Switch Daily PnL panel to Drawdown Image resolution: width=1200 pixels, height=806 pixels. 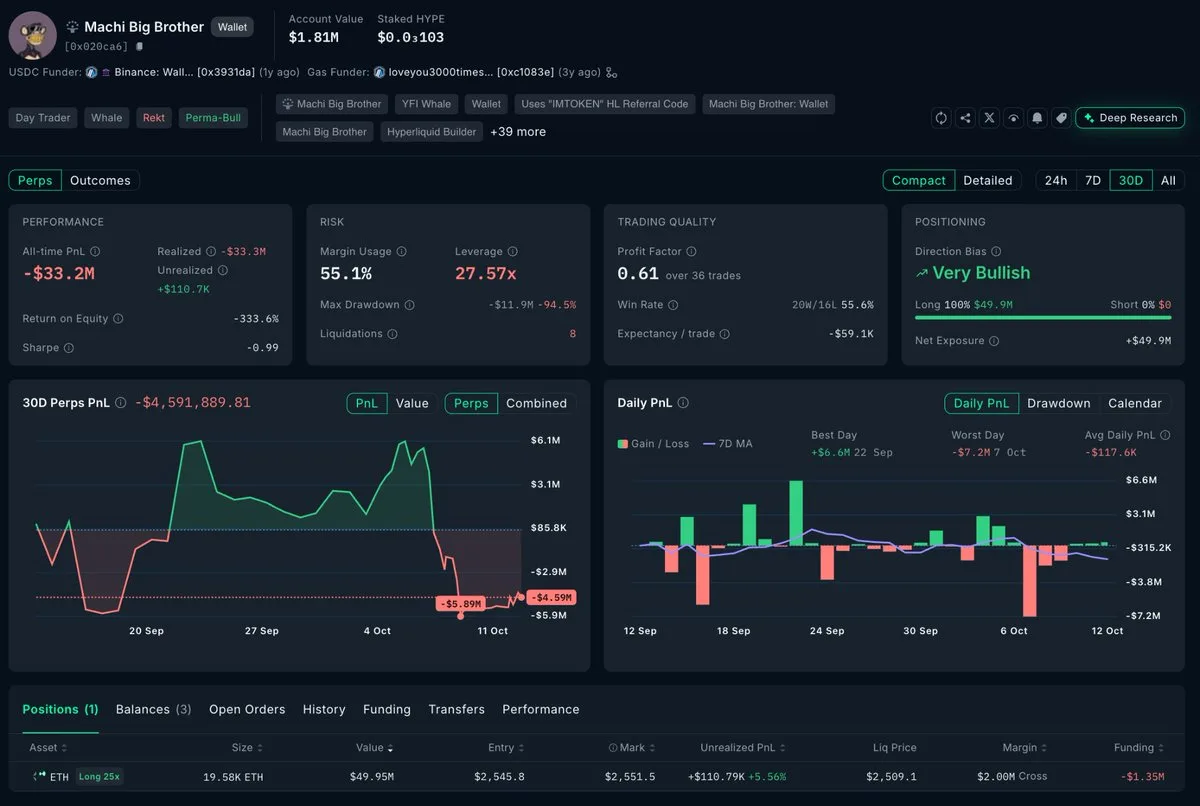click(1059, 404)
